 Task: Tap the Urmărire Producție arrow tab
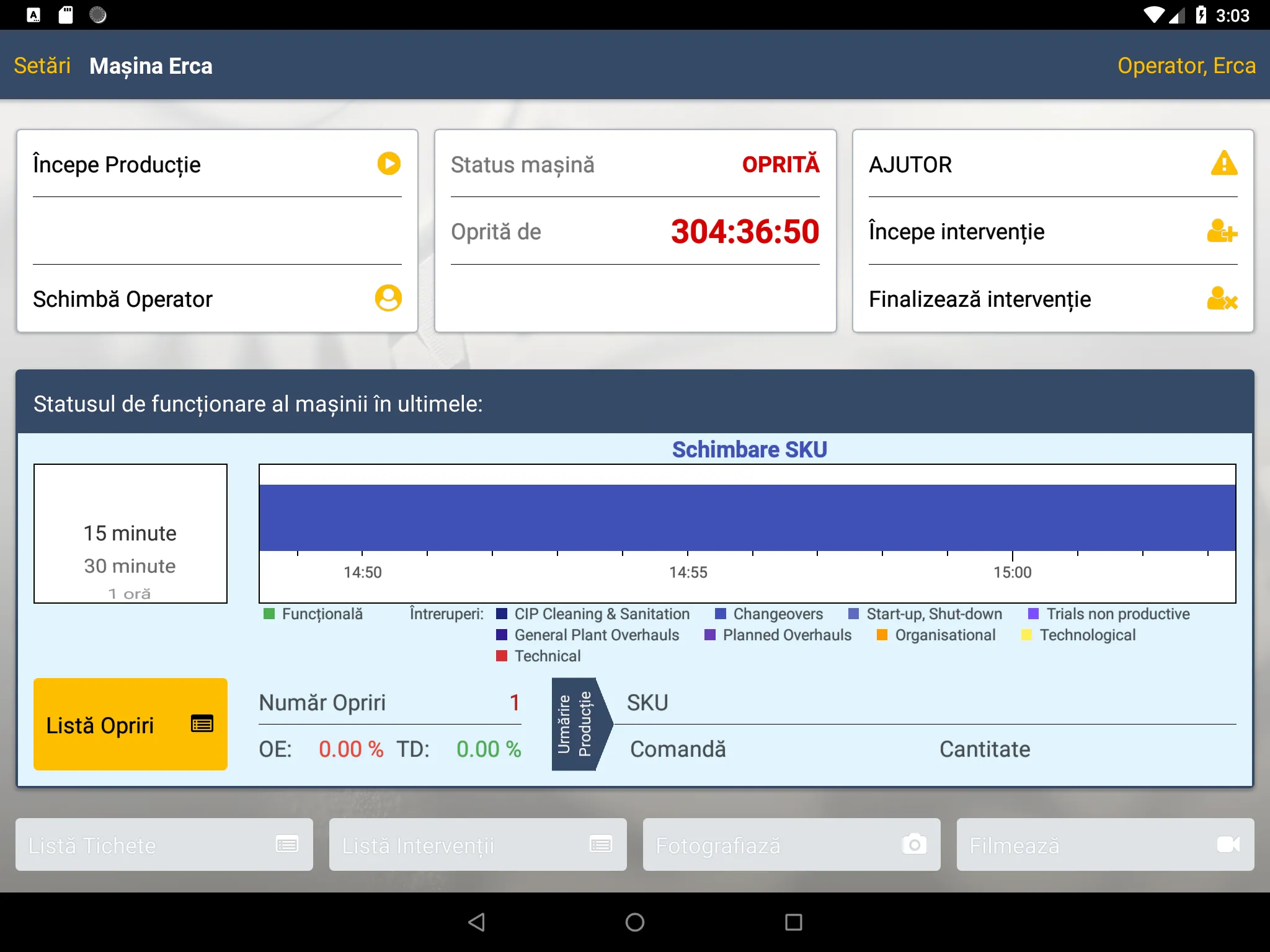coord(582,724)
